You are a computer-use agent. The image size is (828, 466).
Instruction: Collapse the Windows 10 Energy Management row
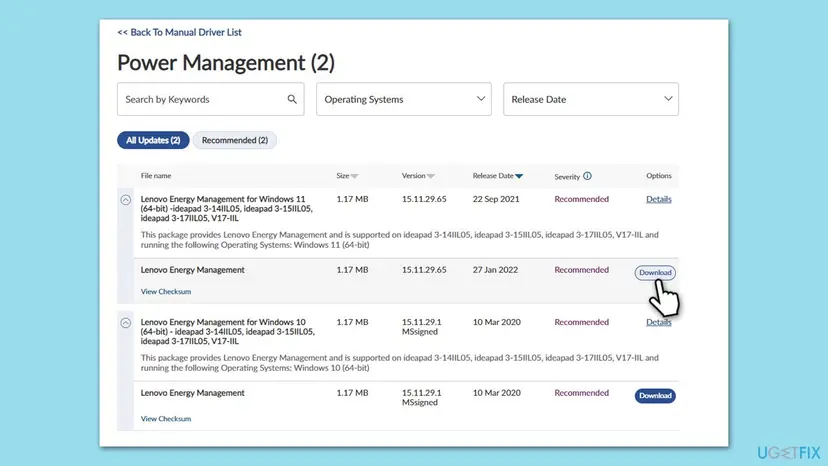126,323
